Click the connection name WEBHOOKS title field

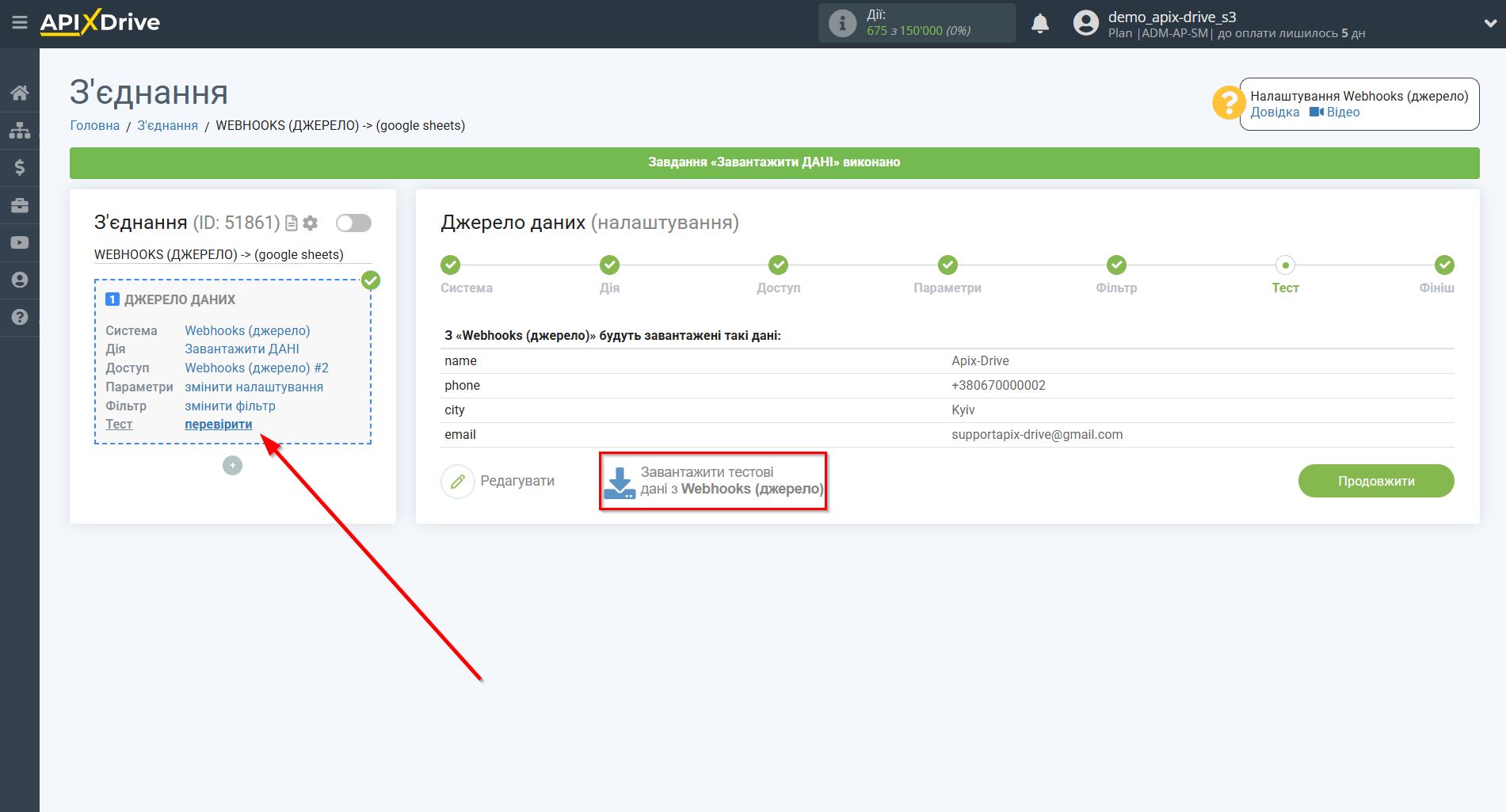point(232,254)
